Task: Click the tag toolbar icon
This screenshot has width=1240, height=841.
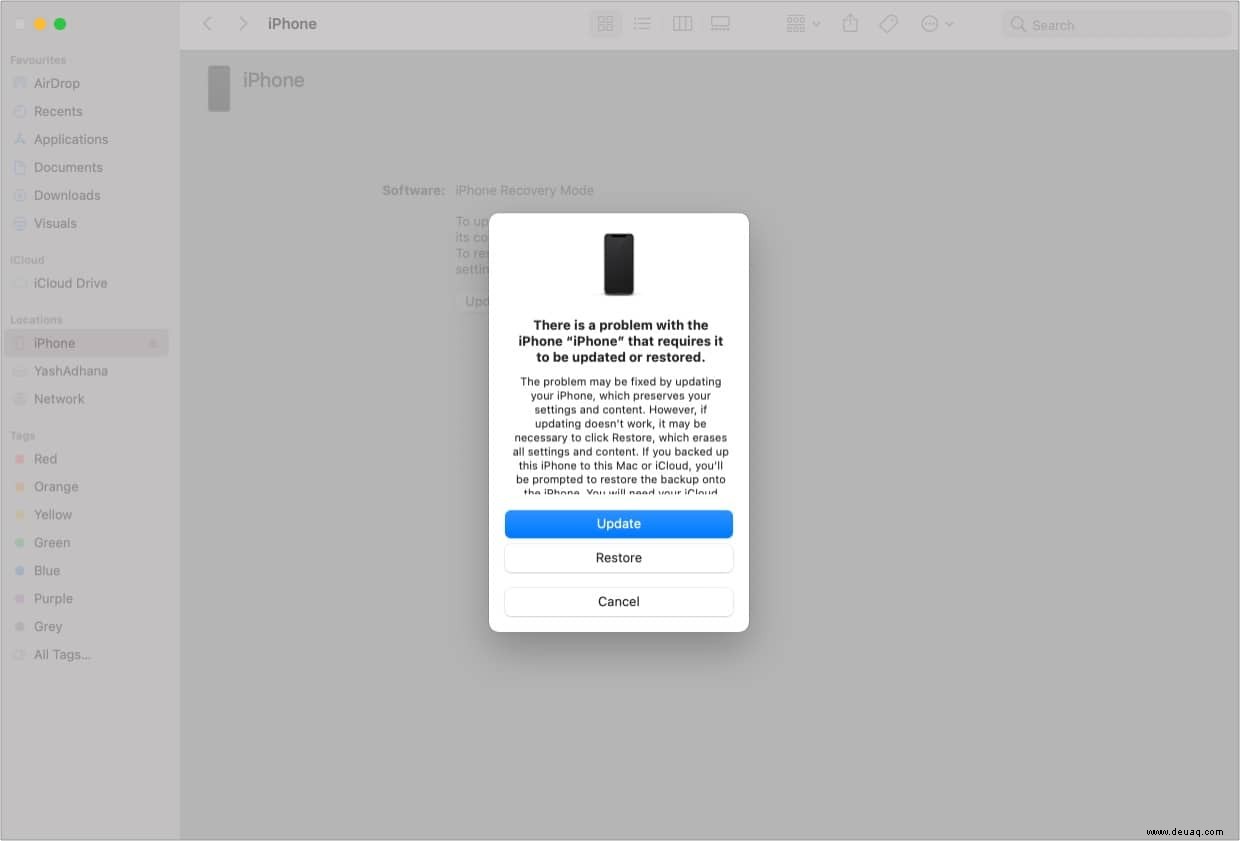Action: point(888,24)
